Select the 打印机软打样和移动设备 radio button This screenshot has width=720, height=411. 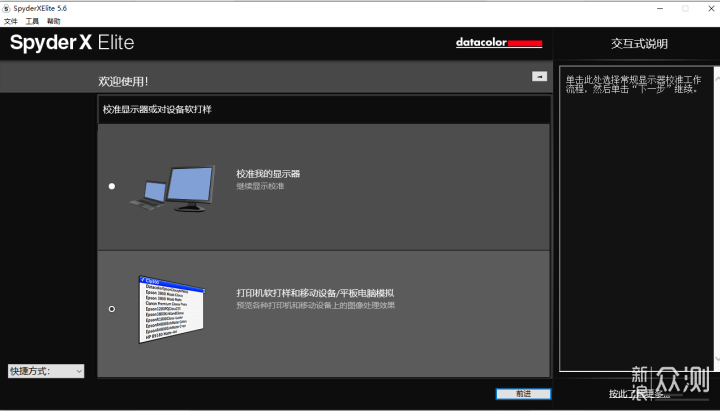point(112,309)
